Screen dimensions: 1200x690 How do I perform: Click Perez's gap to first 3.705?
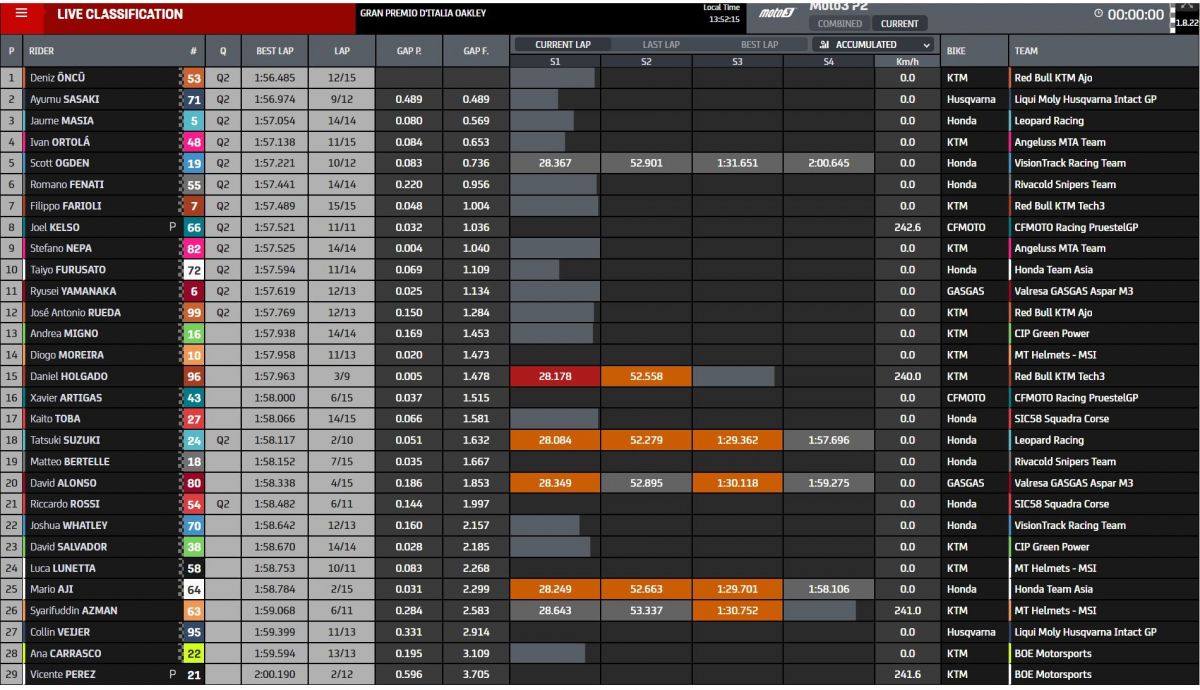pyautogui.click(x=476, y=674)
